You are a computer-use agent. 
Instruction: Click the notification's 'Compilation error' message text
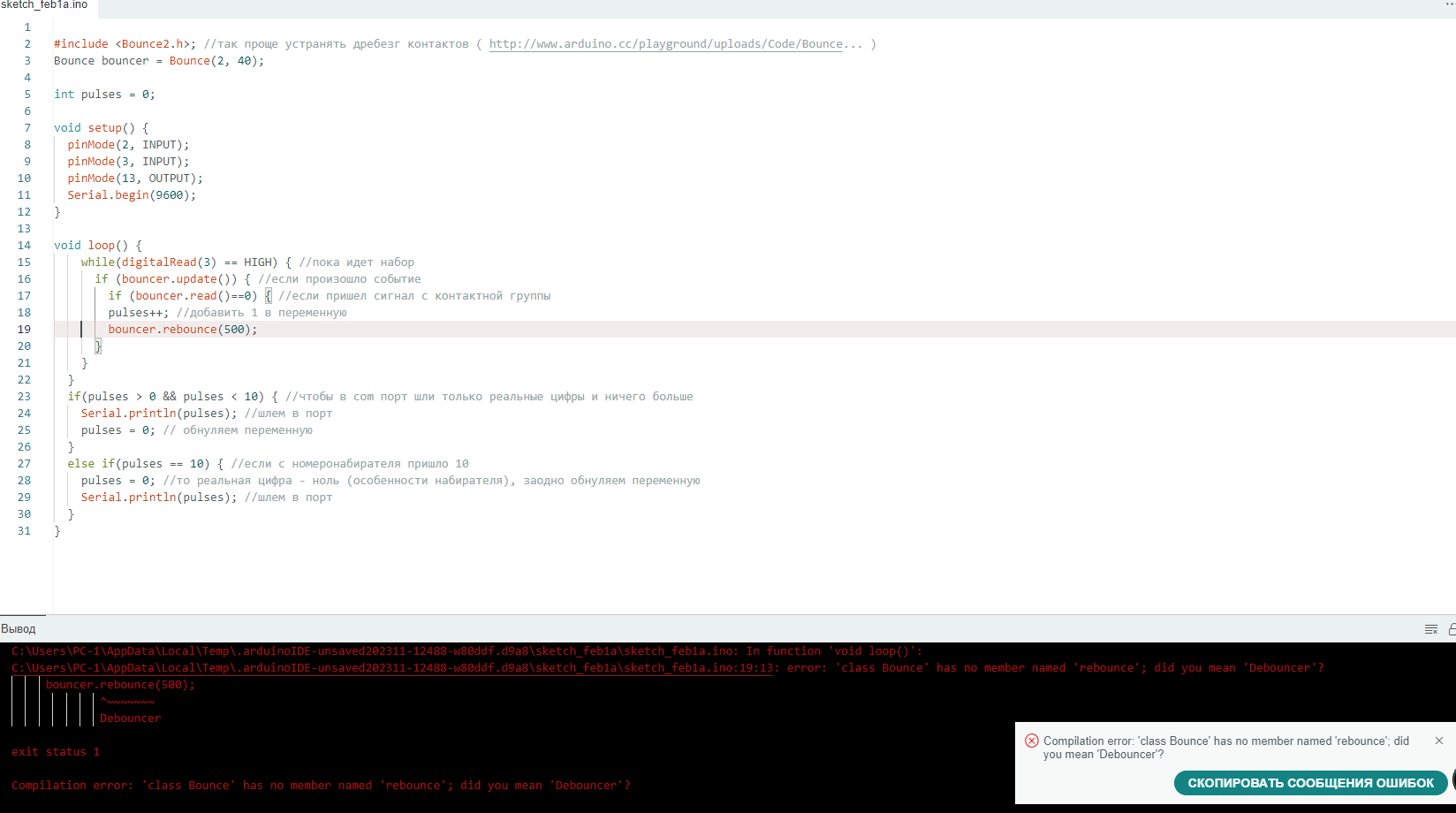pos(1226,748)
